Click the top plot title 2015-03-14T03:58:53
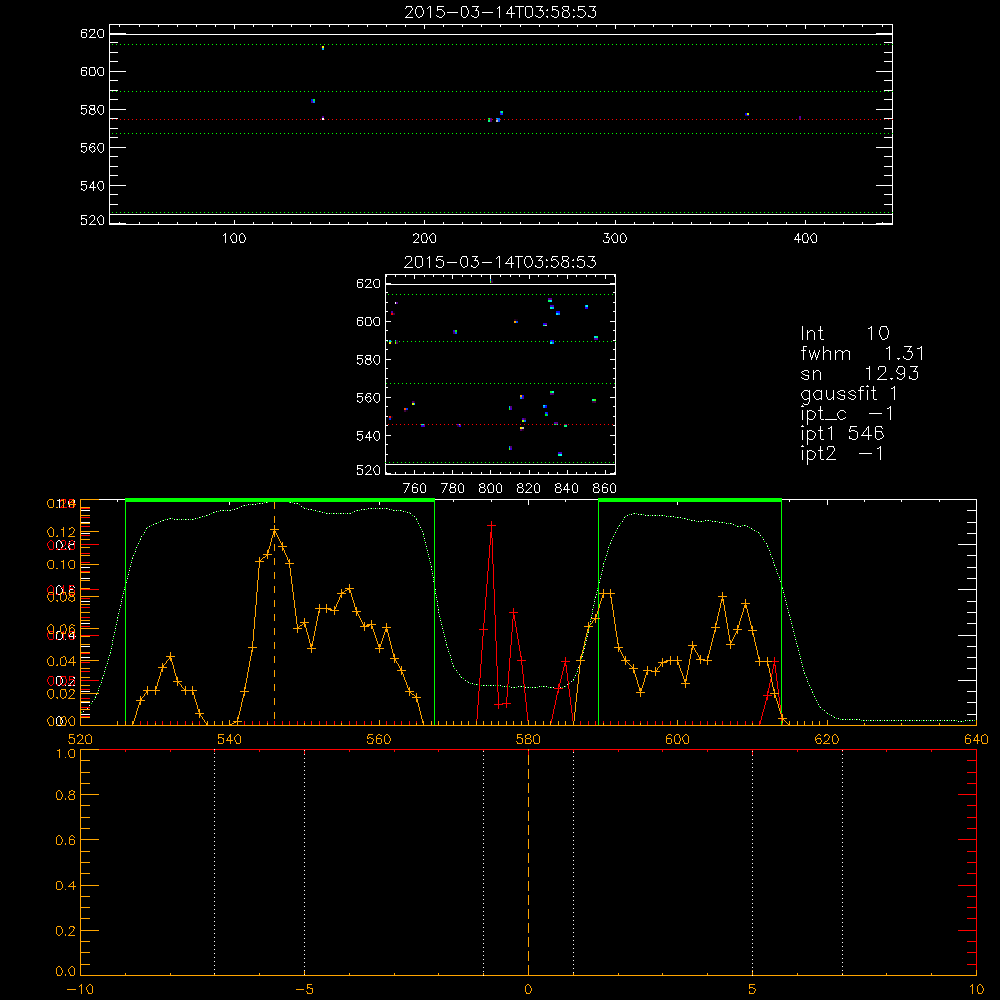 [501, 12]
